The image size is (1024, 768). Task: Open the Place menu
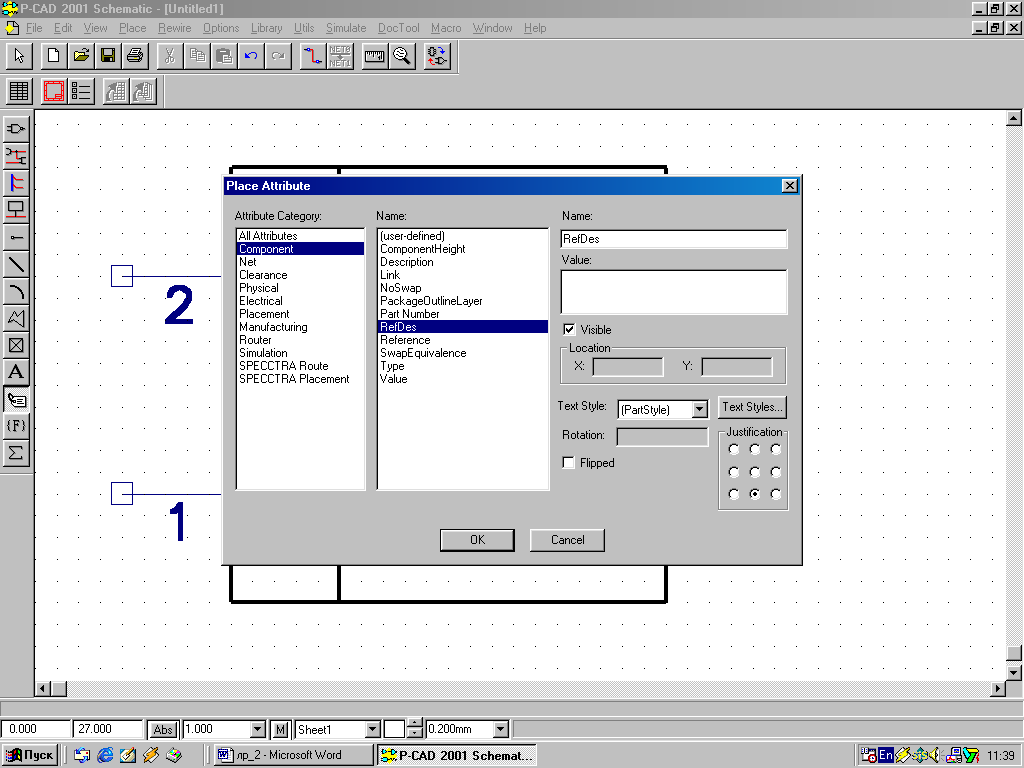tap(133, 28)
